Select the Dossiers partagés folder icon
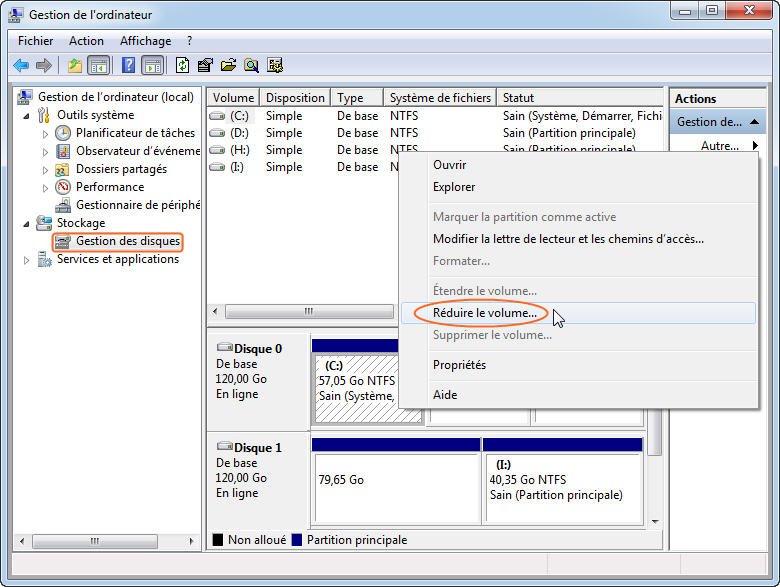This screenshot has width=780, height=587. tap(62, 170)
